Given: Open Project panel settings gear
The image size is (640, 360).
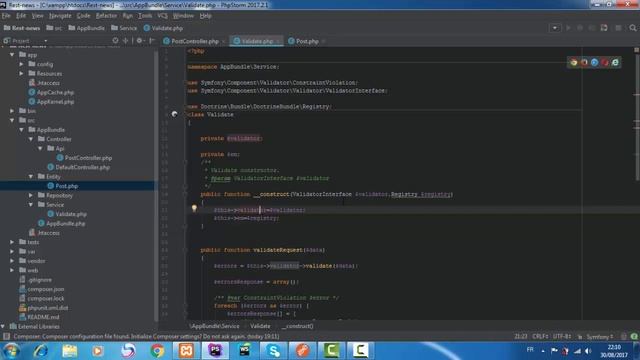Looking at the screenshot, I should (x=140, y=41).
